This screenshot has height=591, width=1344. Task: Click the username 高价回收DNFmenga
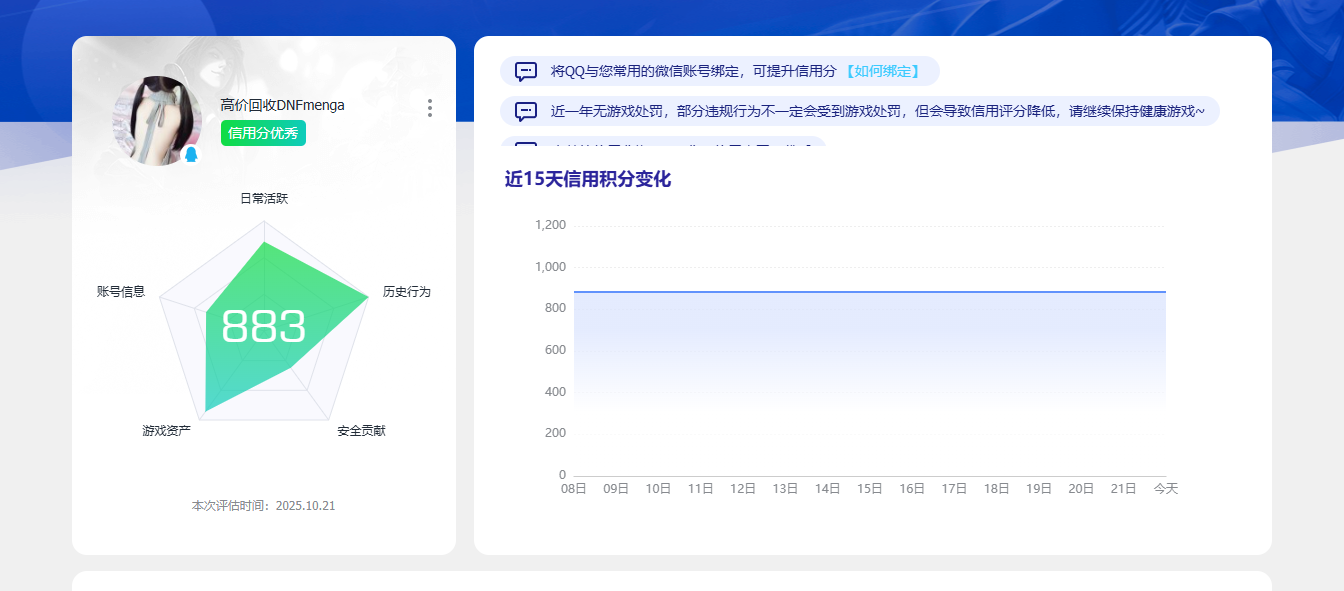(x=282, y=105)
